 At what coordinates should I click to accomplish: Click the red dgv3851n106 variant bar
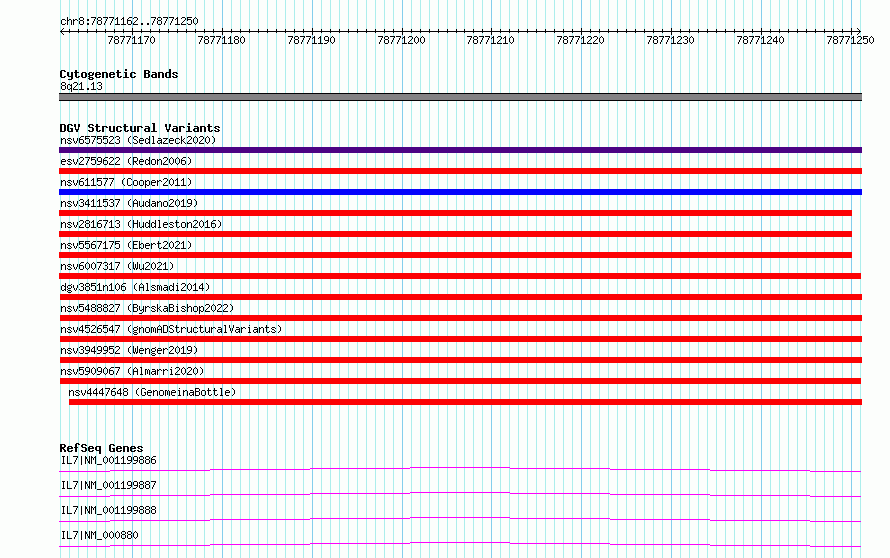[x=460, y=297]
